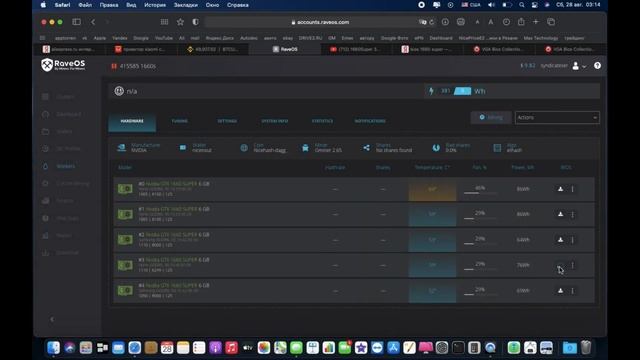Open the Actions dropdown
The width and height of the screenshot is (640, 360).
(557, 118)
